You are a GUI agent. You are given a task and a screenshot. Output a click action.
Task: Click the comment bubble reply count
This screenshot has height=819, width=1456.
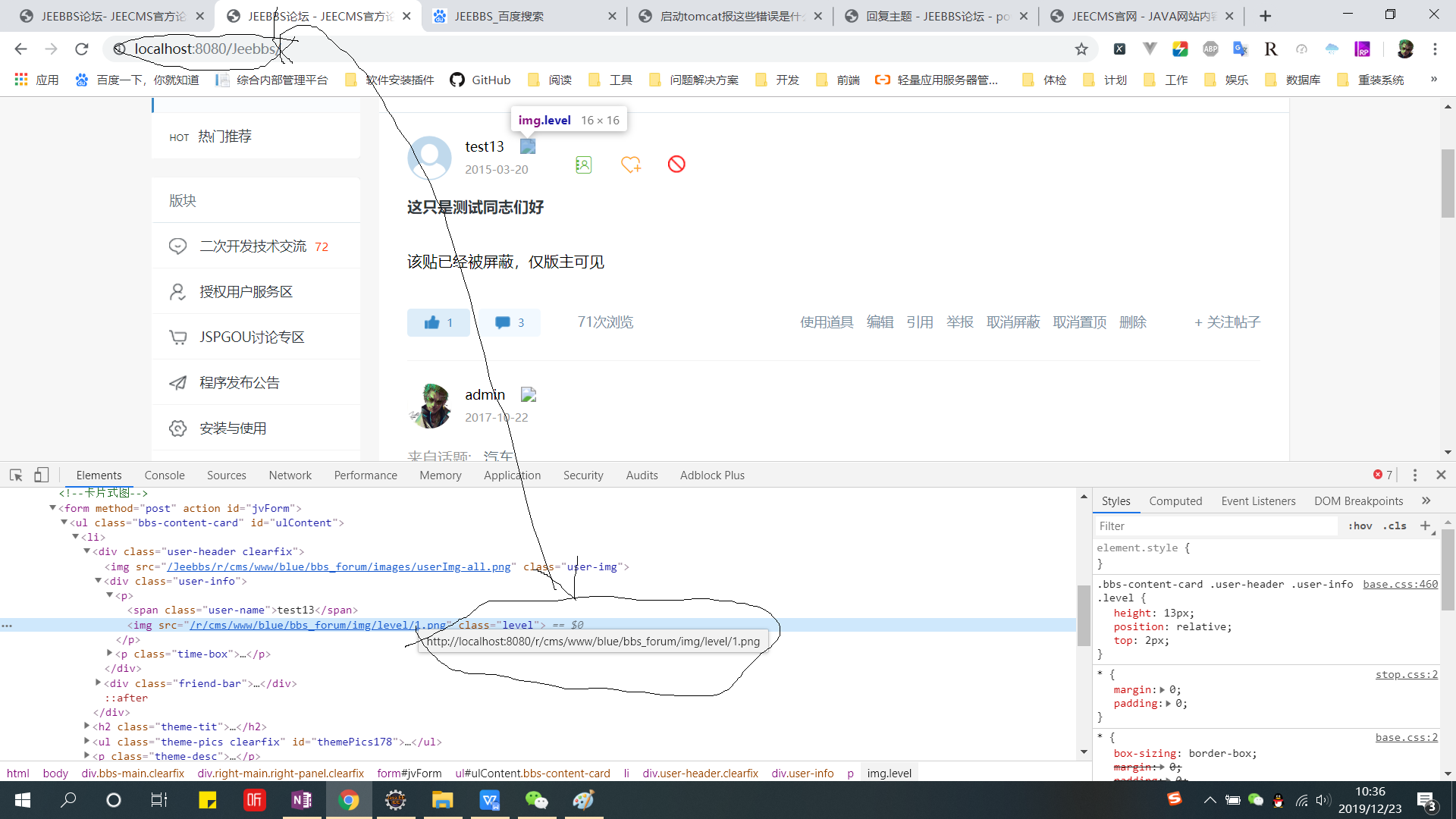click(x=510, y=322)
